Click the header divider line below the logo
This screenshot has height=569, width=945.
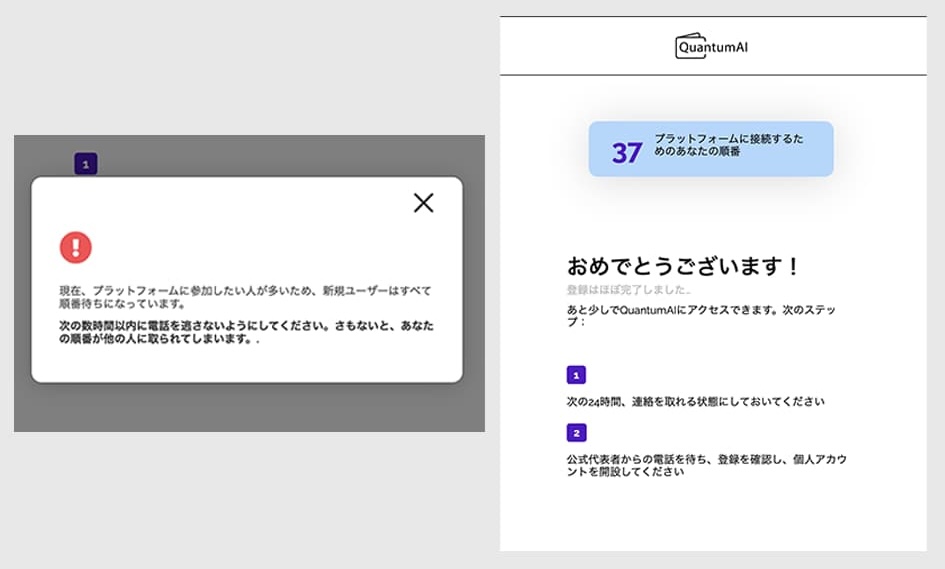click(713, 75)
